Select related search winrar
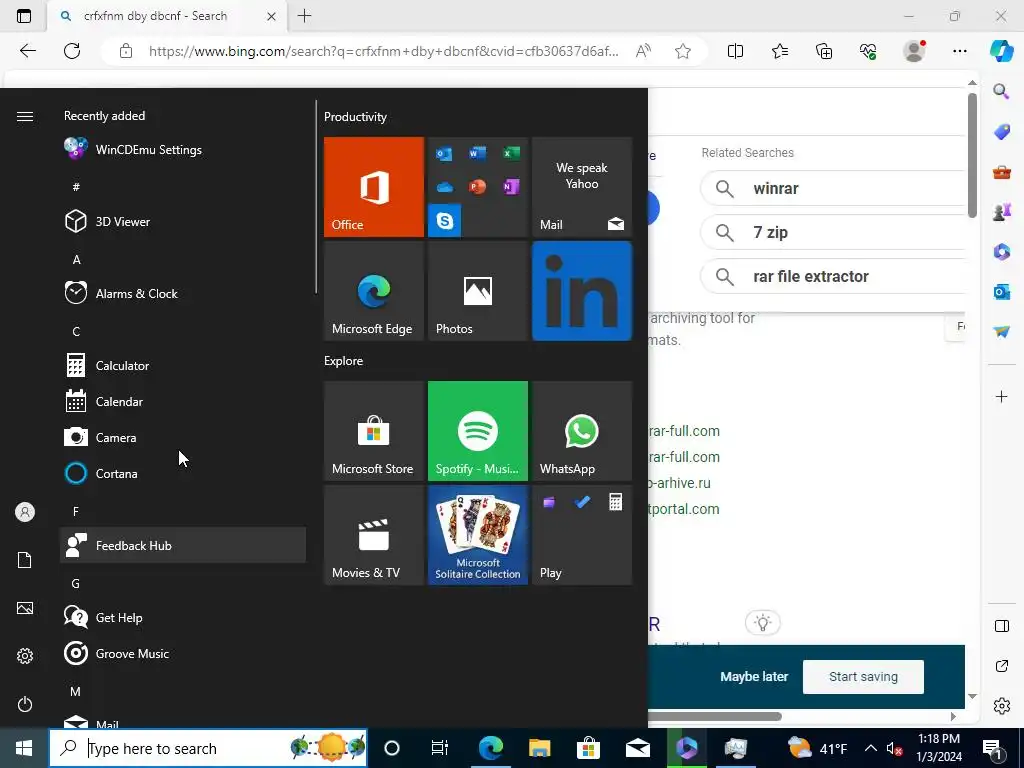Screen dimensions: 1024x768 (833, 188)
